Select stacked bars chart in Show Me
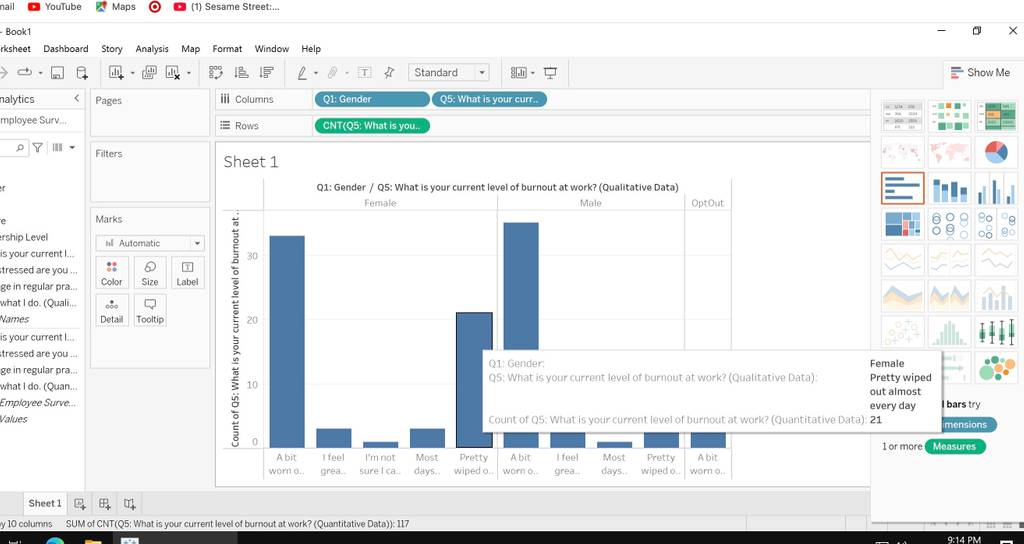This screenshot has height=544, width=1024. (950, 188)
